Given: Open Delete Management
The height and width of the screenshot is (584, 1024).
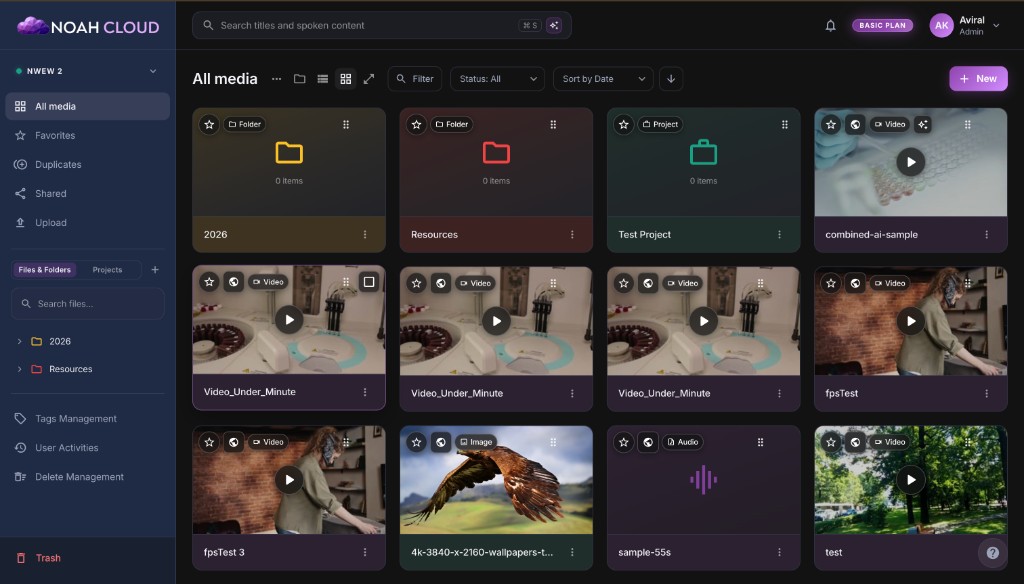Looking at the screenshot, I should (88, 477).
